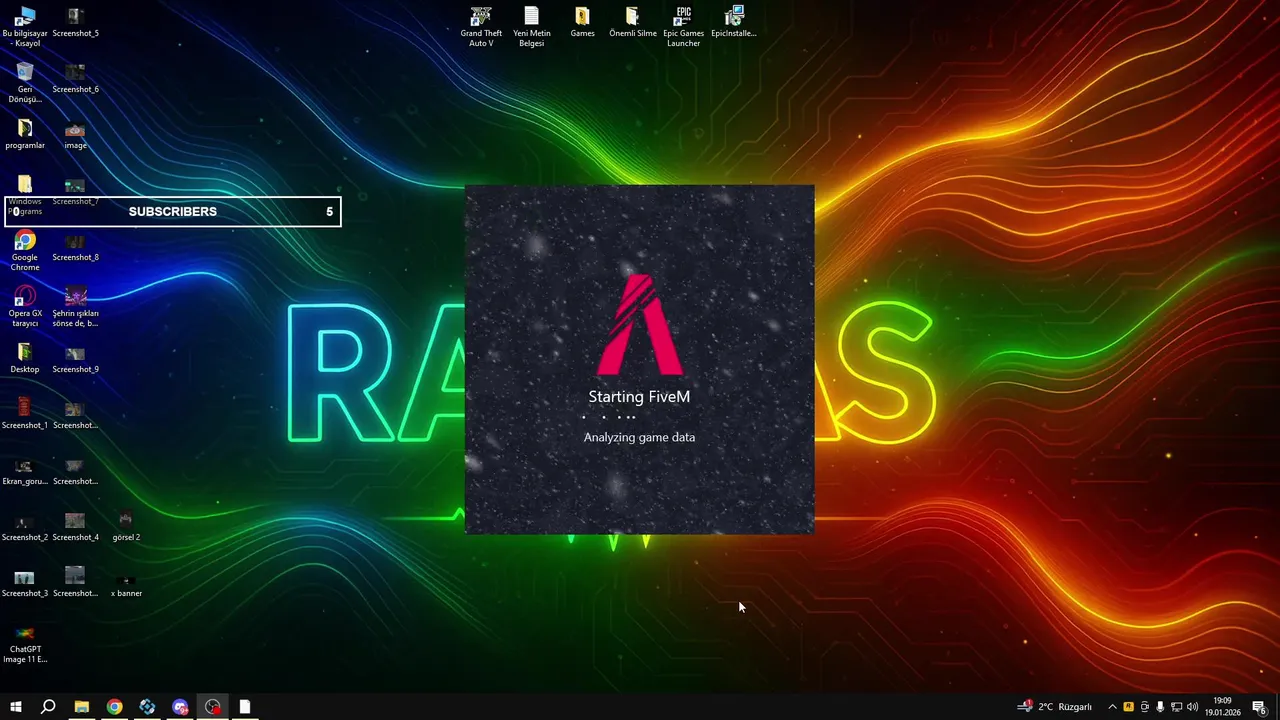Open Bu bilgisayar - Kısayol shortcut
Screen dimensions: 1280x720
click(25, 27)
